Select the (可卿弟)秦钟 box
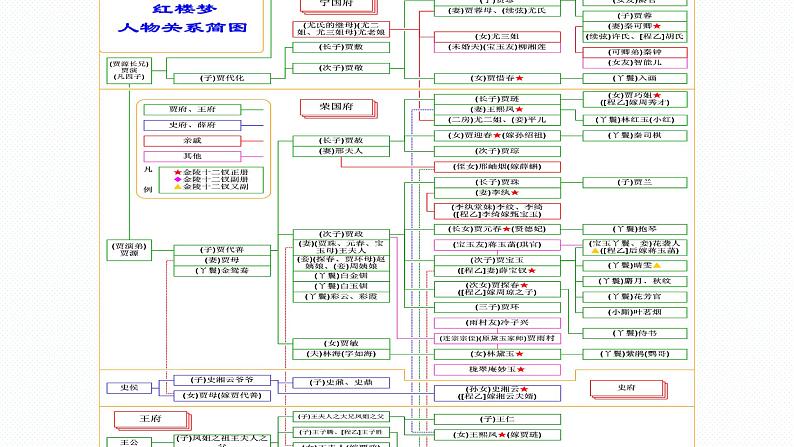This screenshot has height=447, width=794. 635,53
